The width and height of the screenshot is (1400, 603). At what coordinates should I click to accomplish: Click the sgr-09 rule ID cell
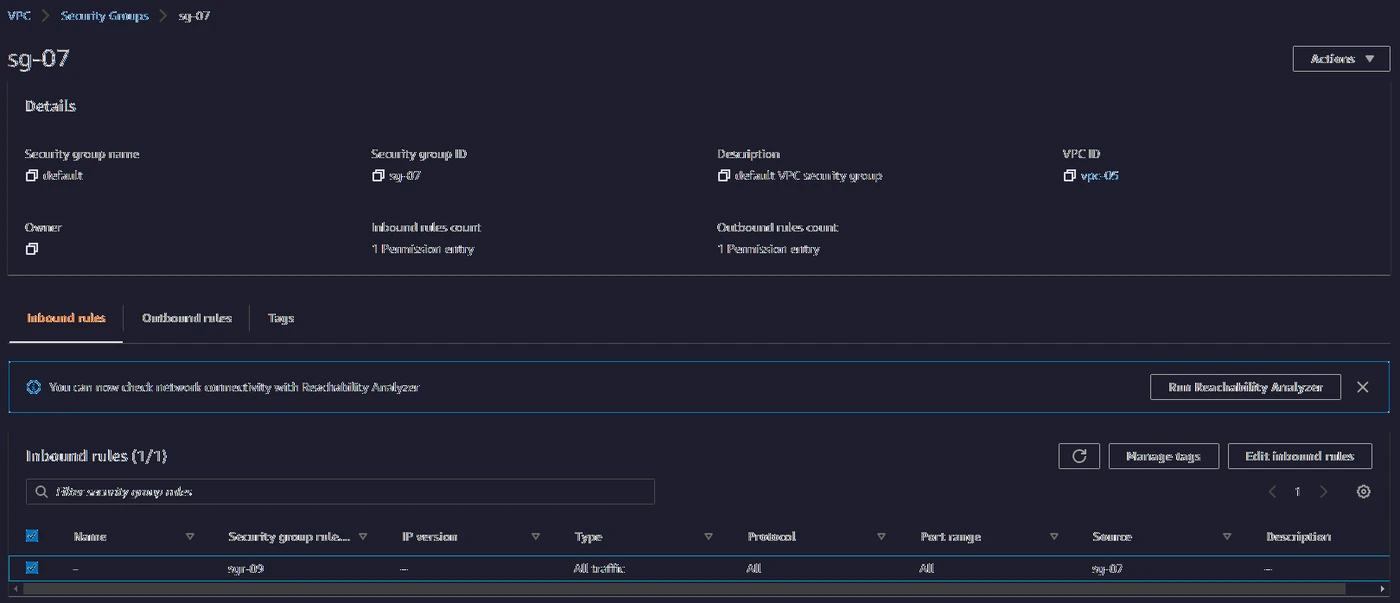[246, 568]
